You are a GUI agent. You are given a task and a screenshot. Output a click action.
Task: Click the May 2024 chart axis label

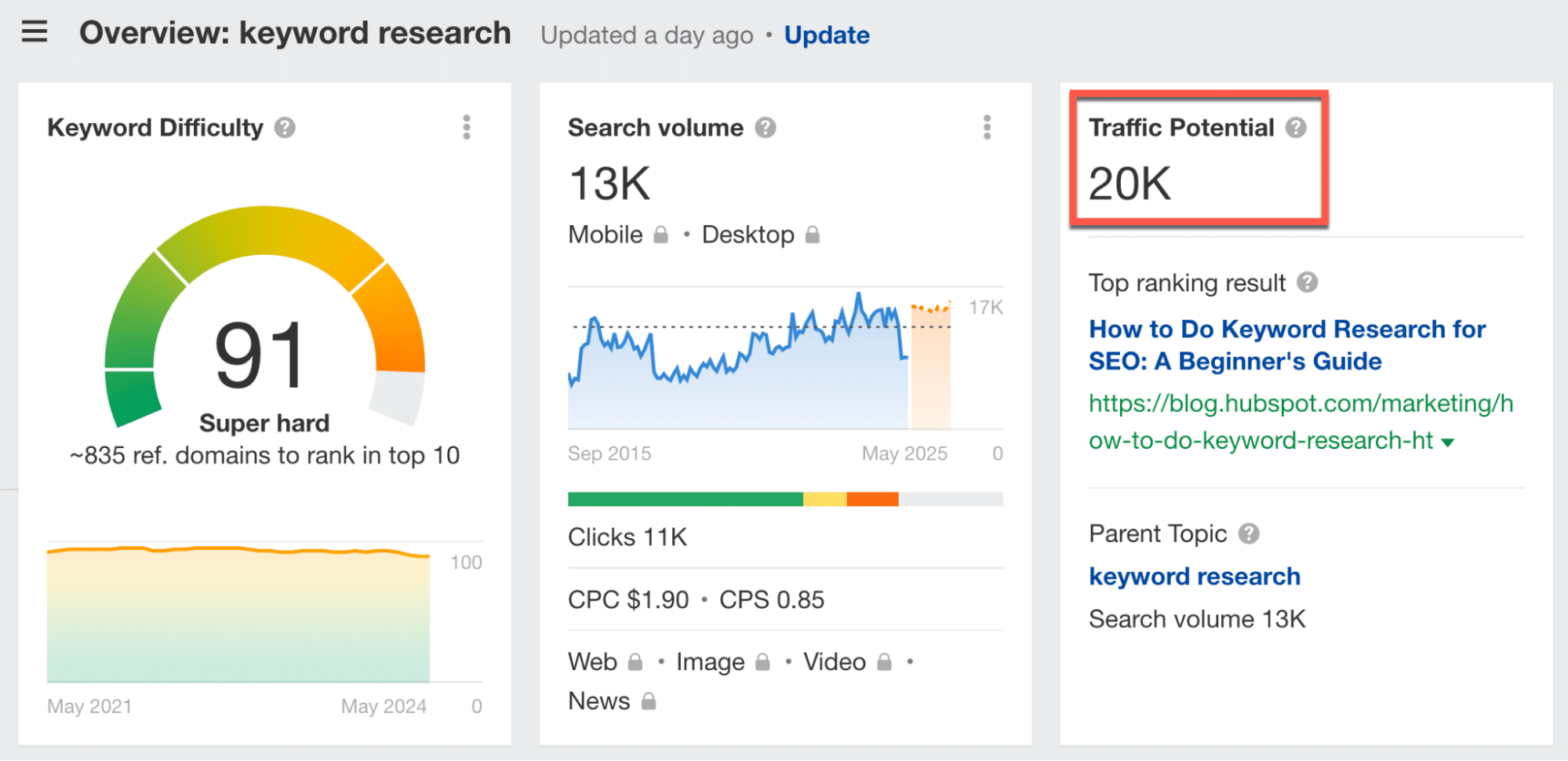click(384, 706)
